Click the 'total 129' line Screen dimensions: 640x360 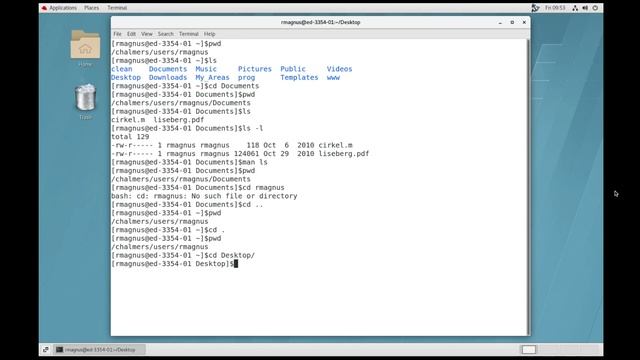pos(130,137)
